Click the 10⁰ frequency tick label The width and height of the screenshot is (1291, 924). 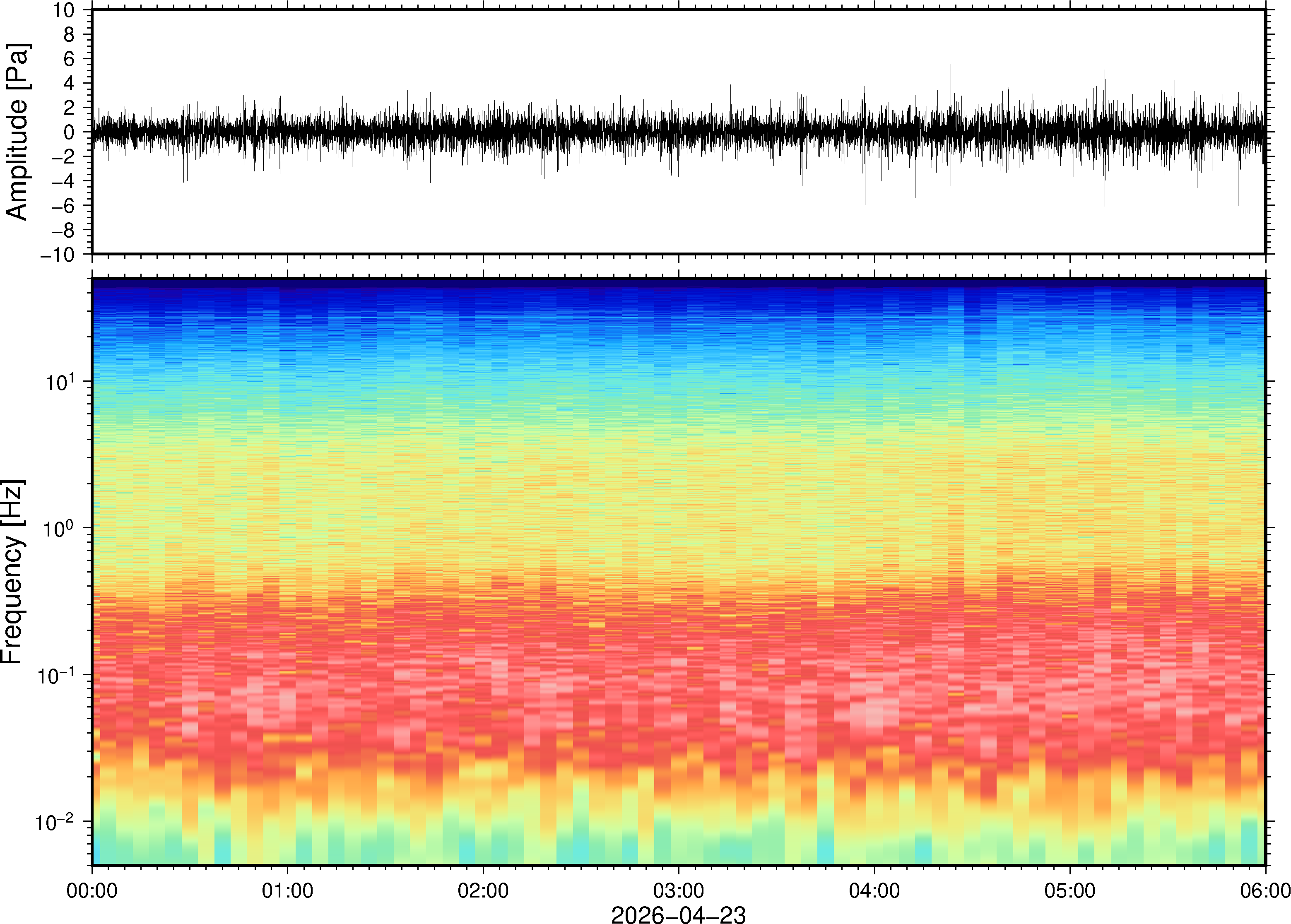coord(59,529)
